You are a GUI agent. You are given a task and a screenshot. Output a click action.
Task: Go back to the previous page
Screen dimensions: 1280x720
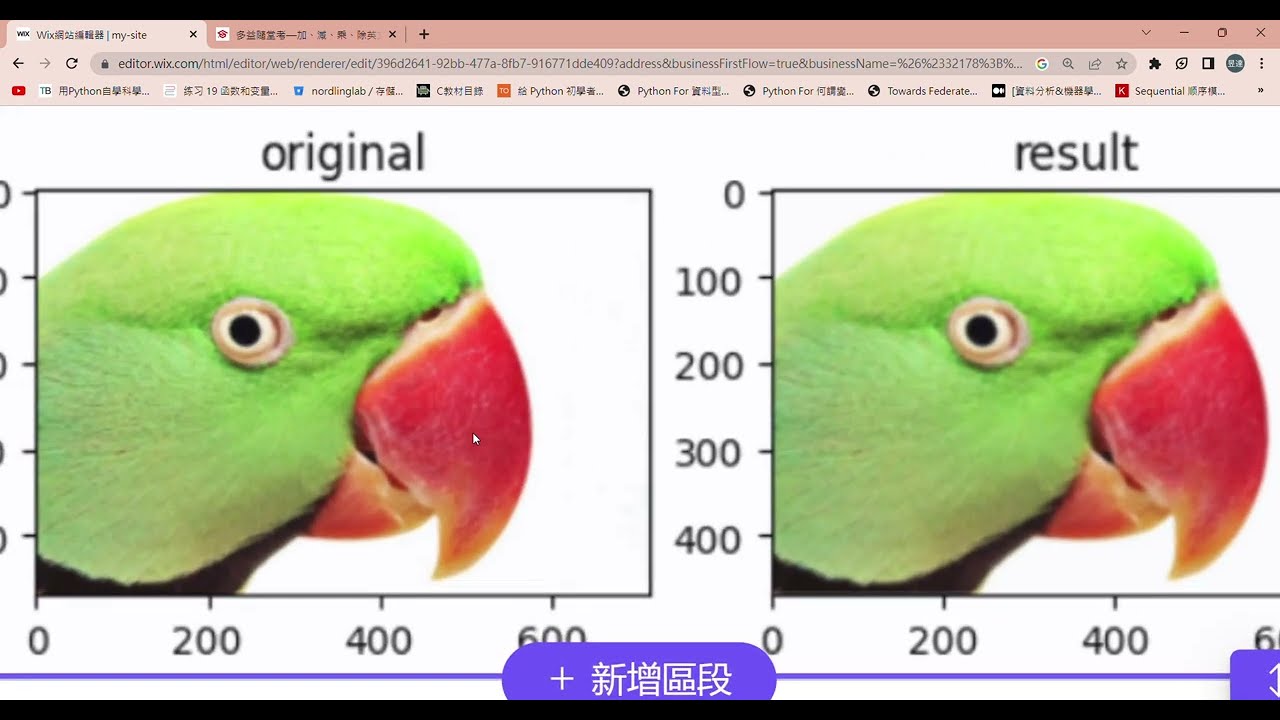pos(18,63)
